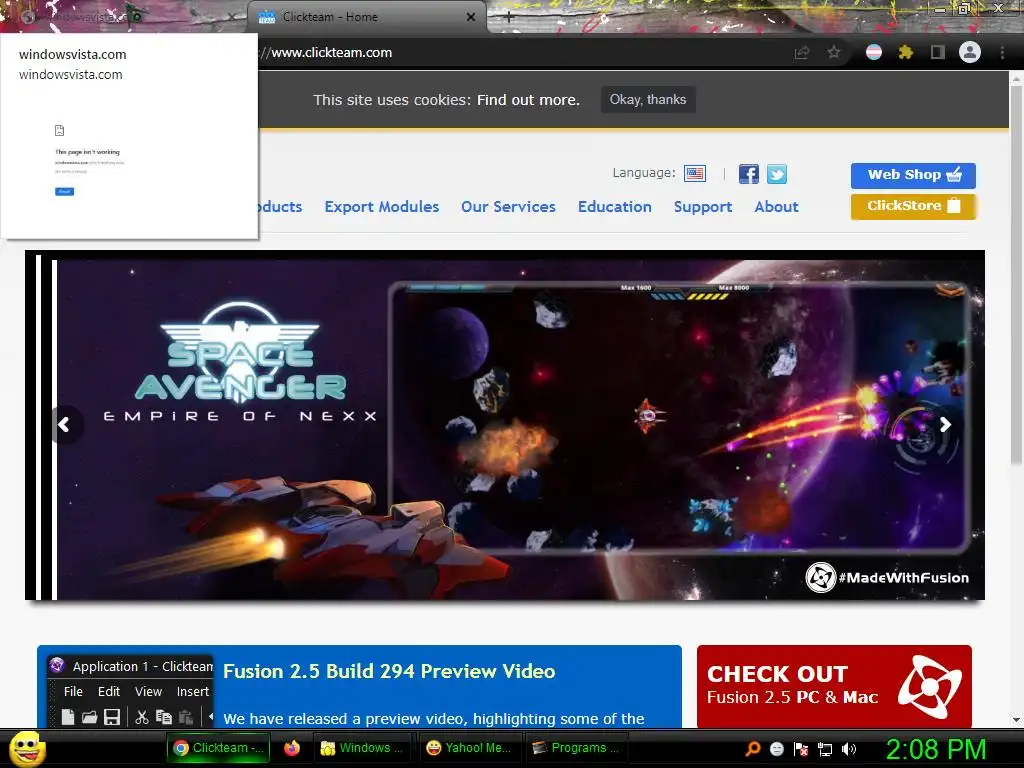Viewport: 1024px width, 768px height.
Task: Open Clickteam's Facebook page icon
Action: tap(748, 174)
